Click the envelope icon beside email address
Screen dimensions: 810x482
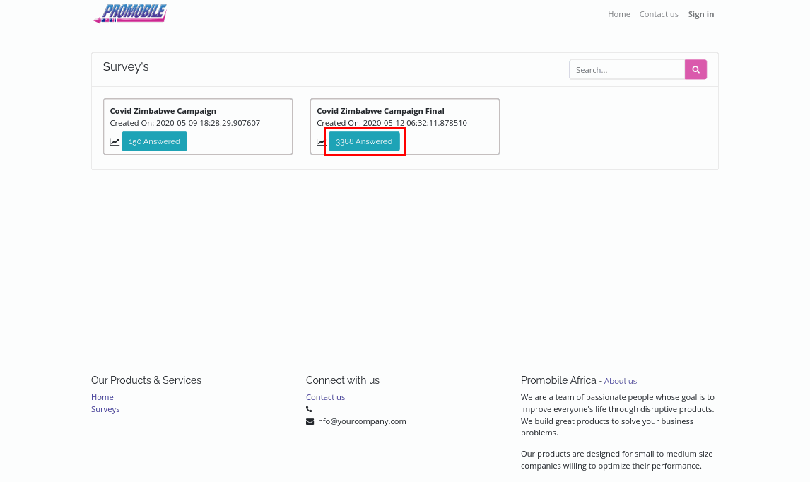click(310, 421)
